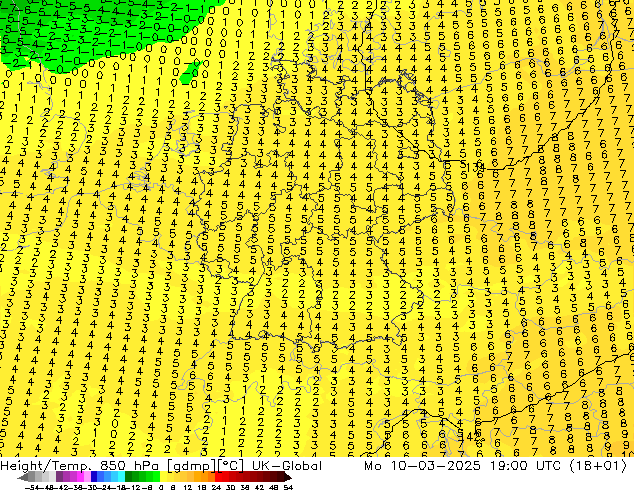Viewport: 634px width, 490px height.
Task: Click the bright red swatch in the temperature legend
Action: click(218, 477)
